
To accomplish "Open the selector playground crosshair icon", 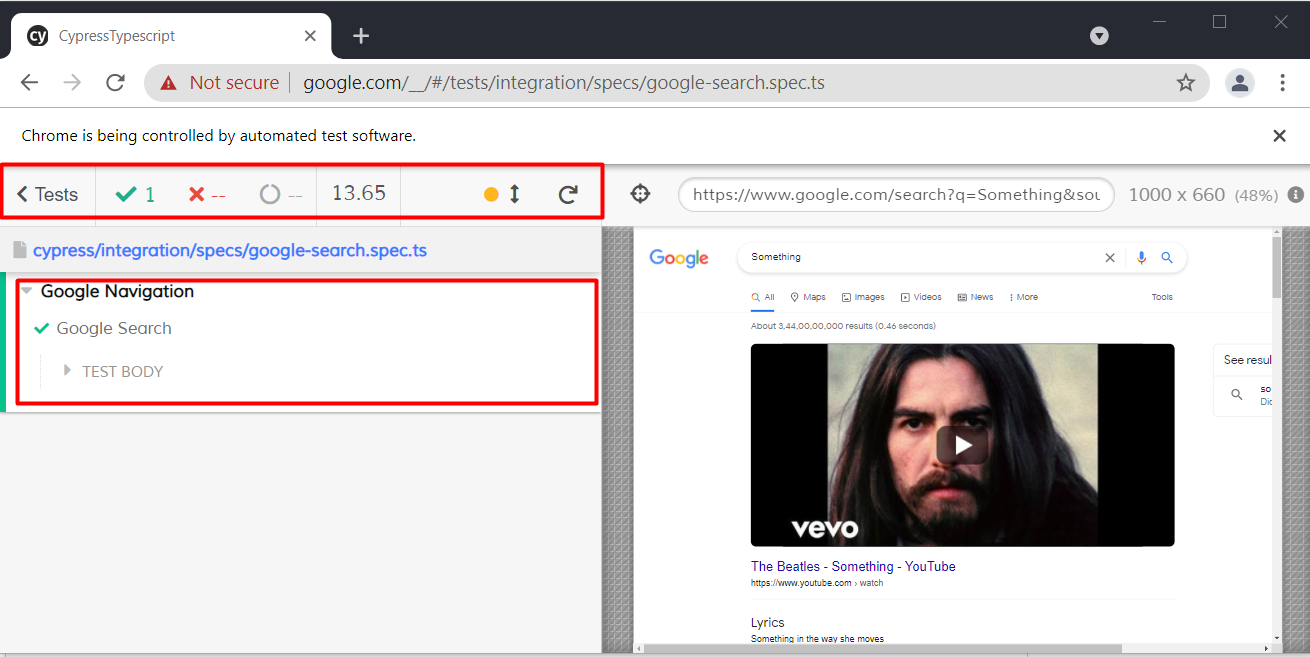I will [x=641, y=194].
